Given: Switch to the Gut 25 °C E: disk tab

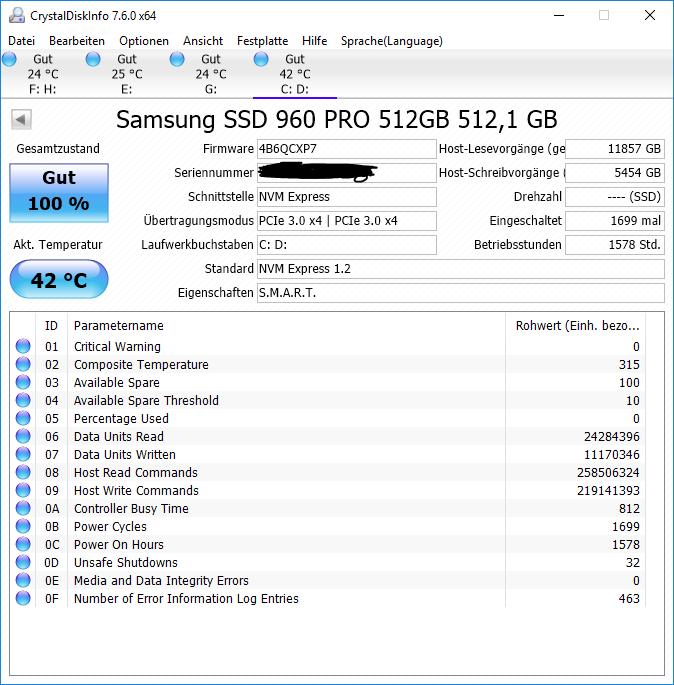Looking at the screenshot, I should [x=127, y=74].
